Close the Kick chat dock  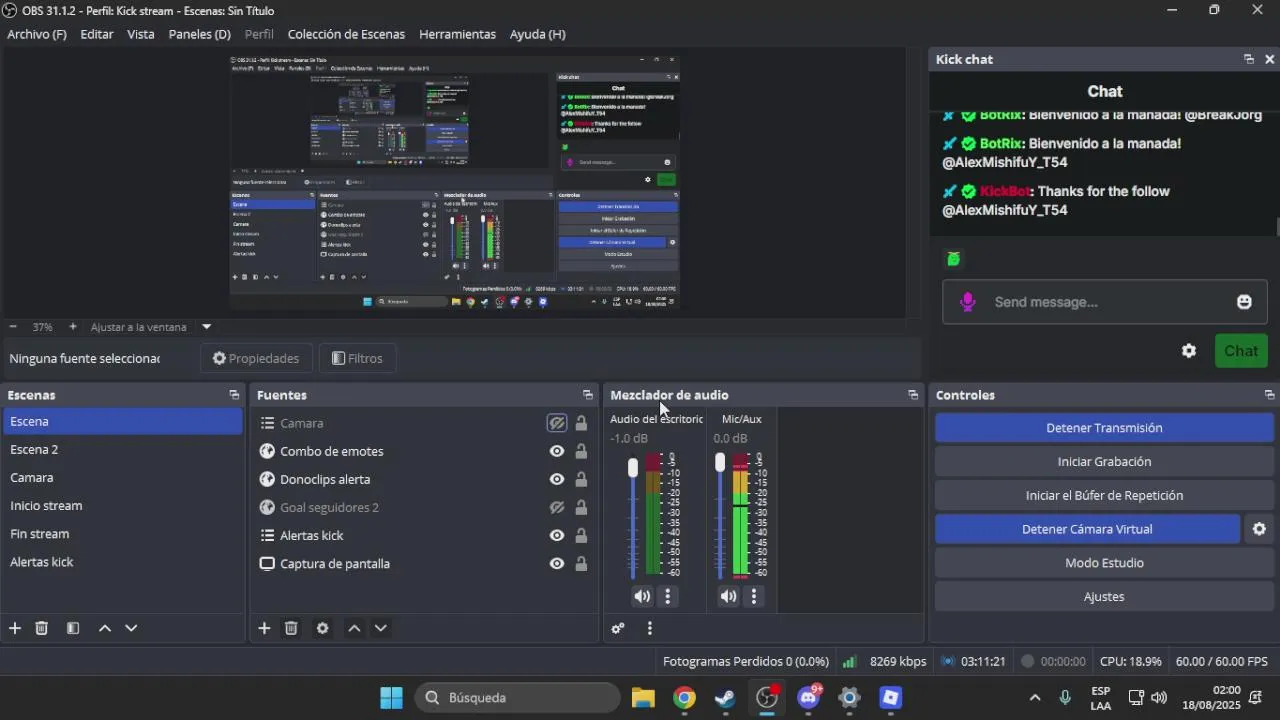pos(1270,59)
